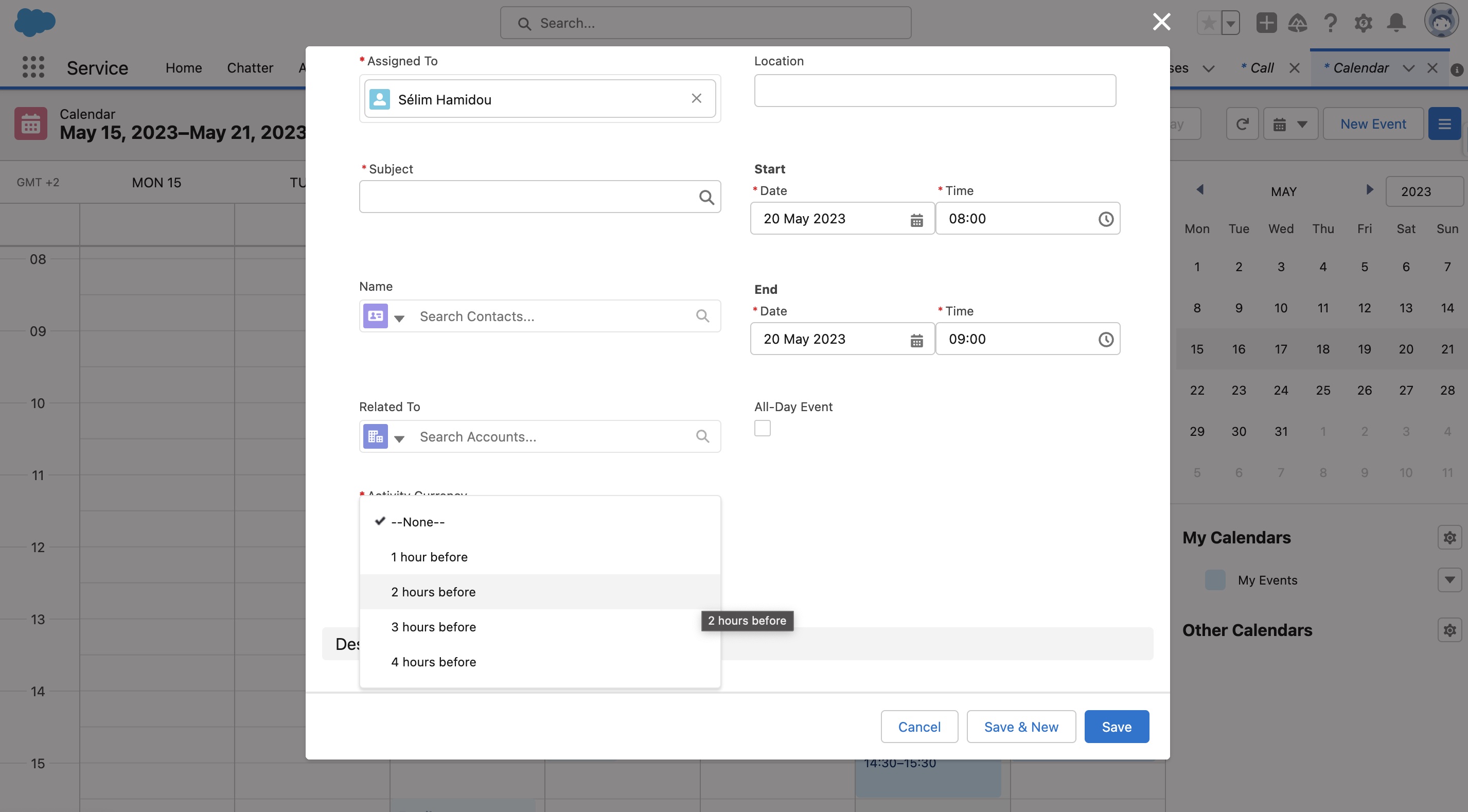1468x812 pixels.
Task: Open the favorites list dropdown arrow
Action: [1230, 23]
